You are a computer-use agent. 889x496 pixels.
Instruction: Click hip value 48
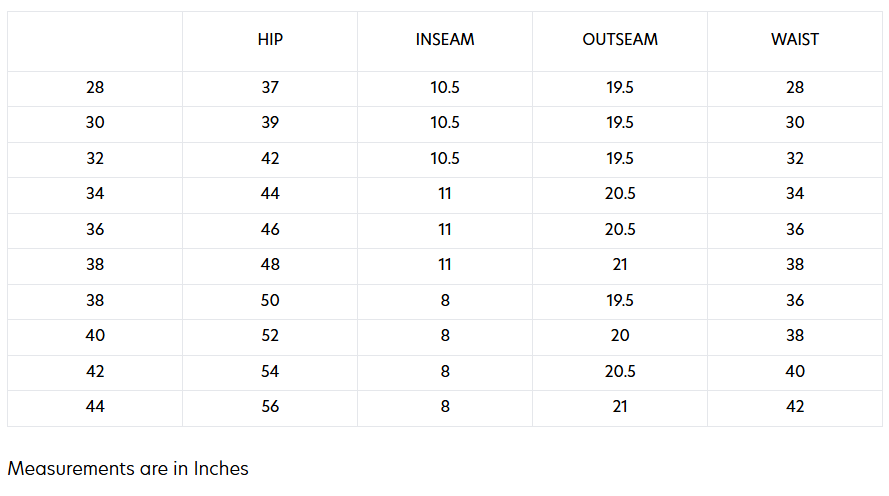[x=270, y=265]
